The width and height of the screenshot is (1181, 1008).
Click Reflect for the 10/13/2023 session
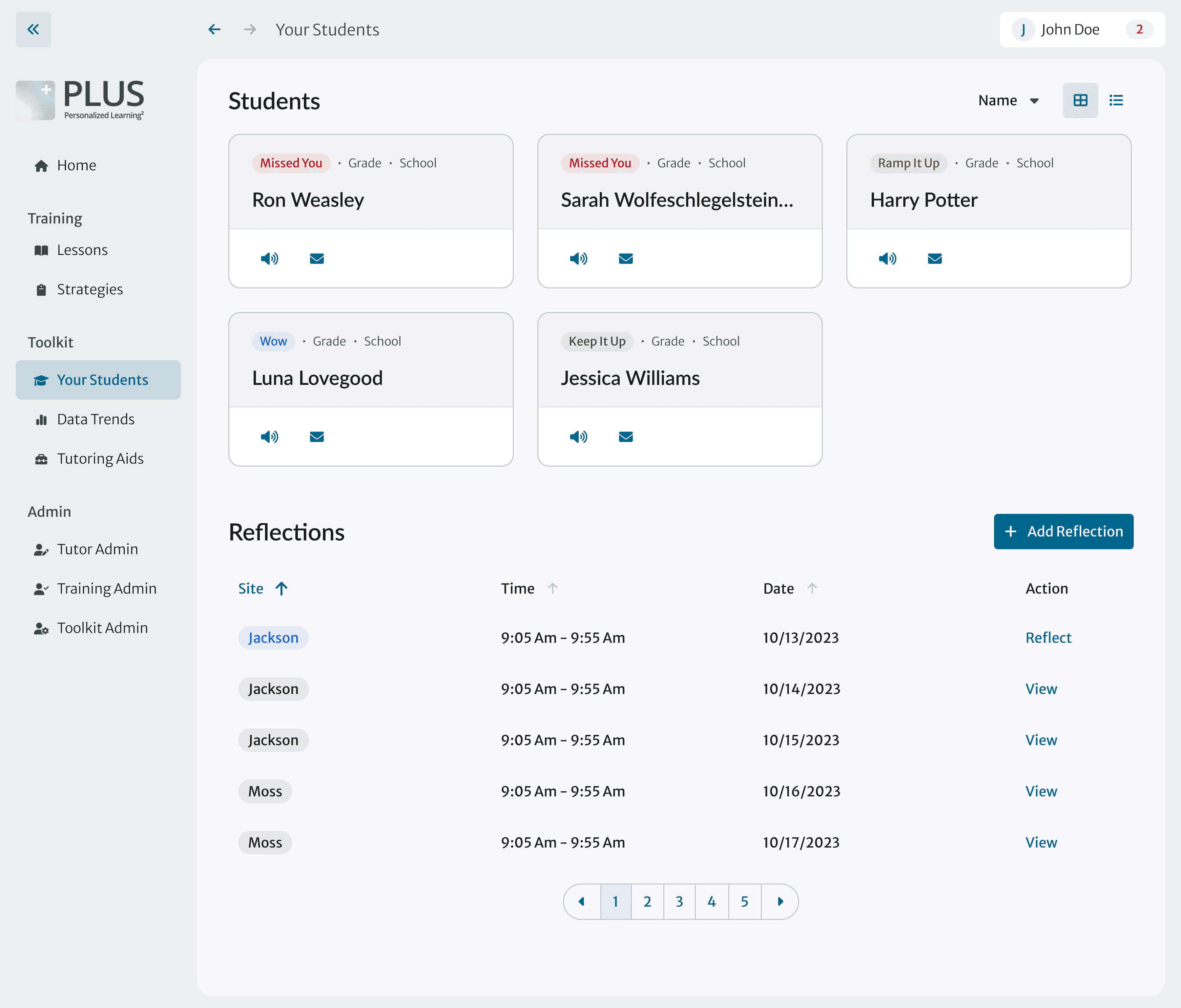coord(1048,638)
